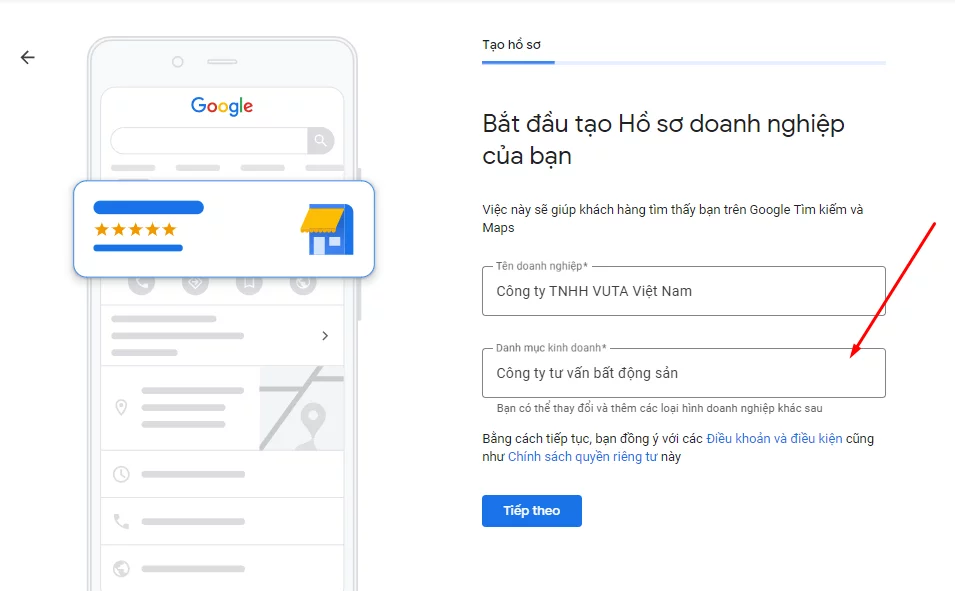Click the progress bar under Tạo hồ sơ
Image resolution: width=955 pixels, height=591 pixels.
tap(683, 62)
